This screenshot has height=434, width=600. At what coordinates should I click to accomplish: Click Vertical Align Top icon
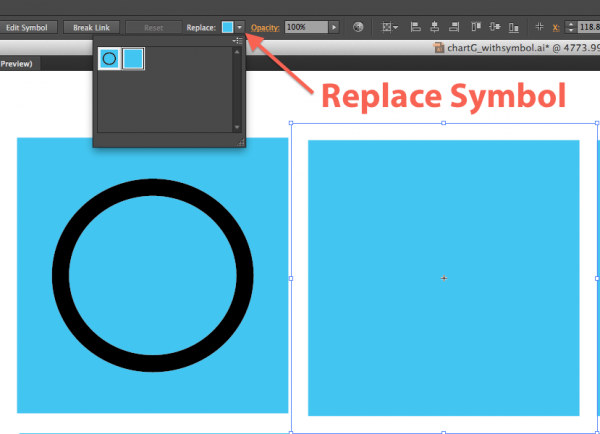pyautogui.click(x=477, y=27)
